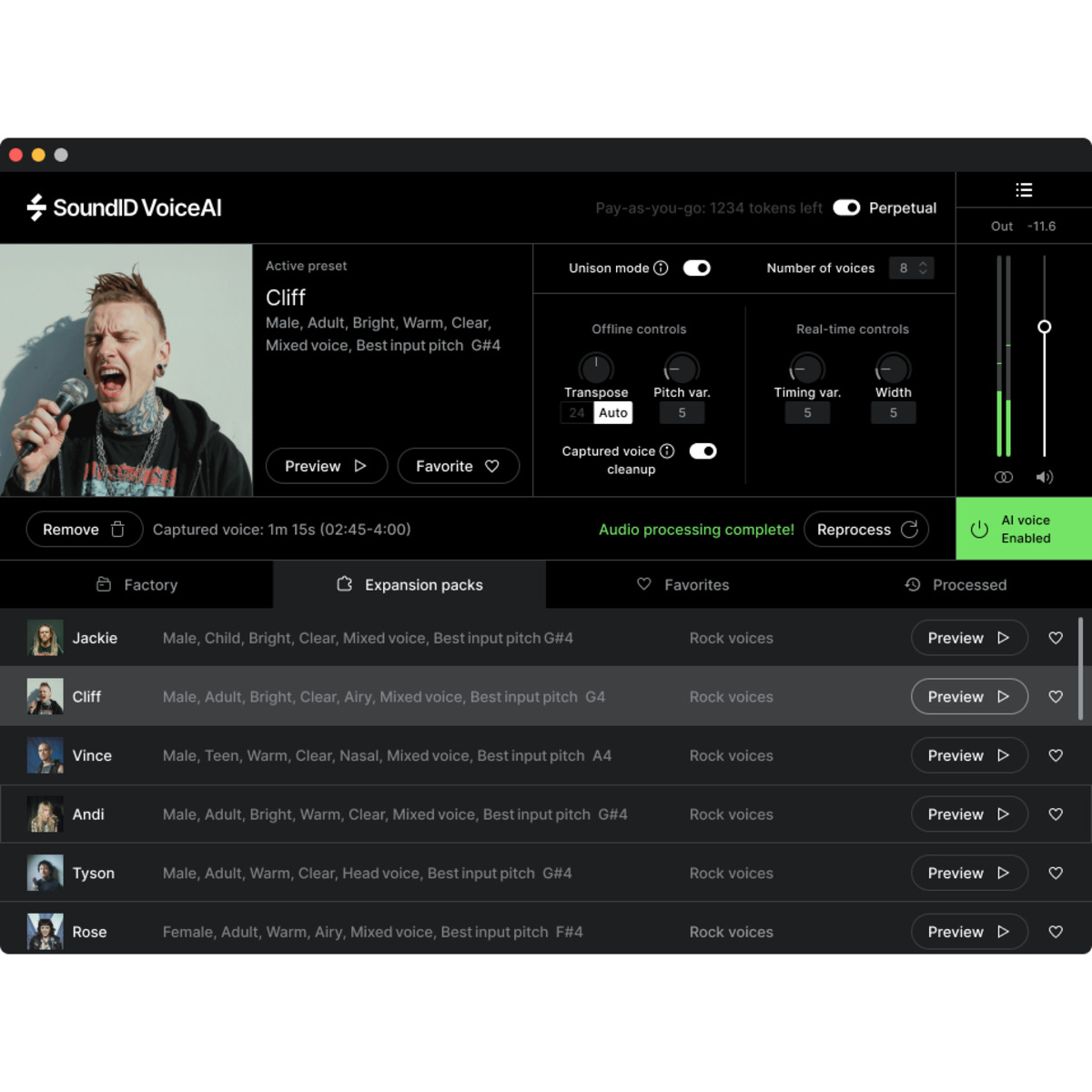Click the output level meter bars
This screenshot has height=1092, width=1092.
pos(1004,356)
